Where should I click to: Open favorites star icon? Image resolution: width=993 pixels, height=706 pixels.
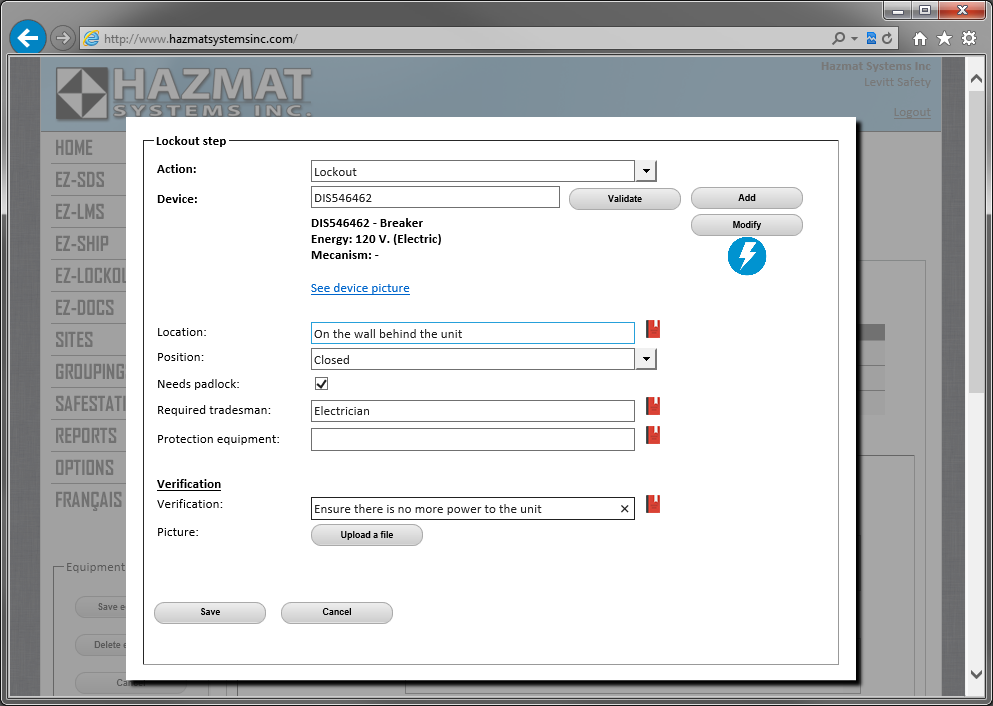point(944,39)
